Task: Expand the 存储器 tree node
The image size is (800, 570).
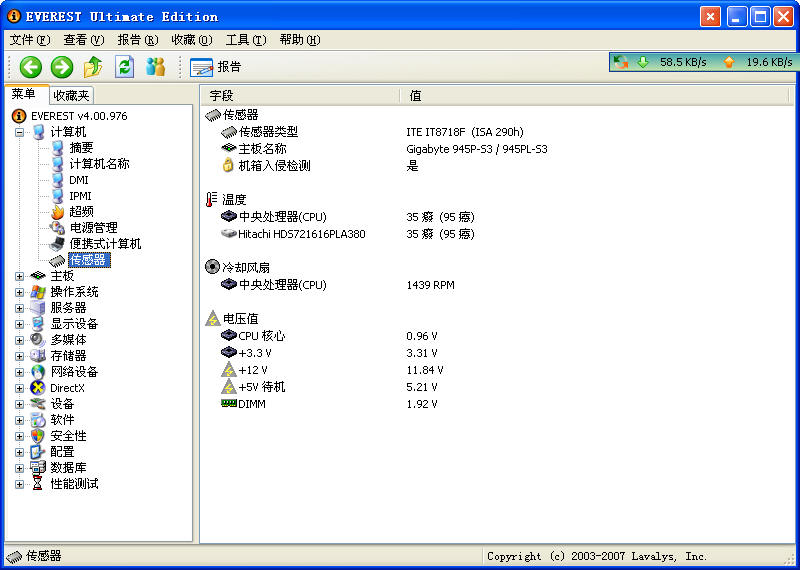Action: (x=19, y=356)
